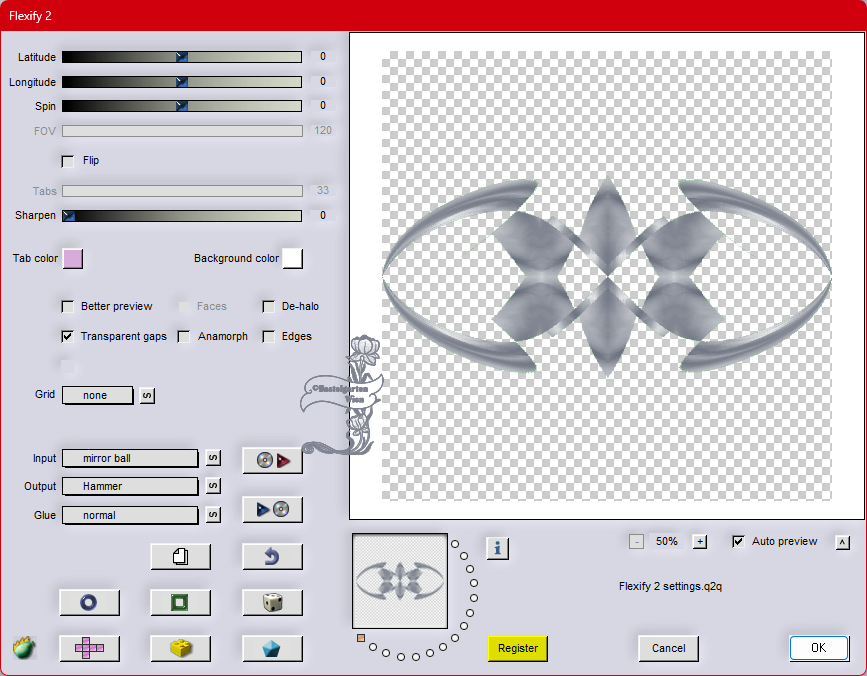The height and width of the screenshot is (676, 867).
Task: Open the info button beside thumbnail
Action: pos(497,548)
